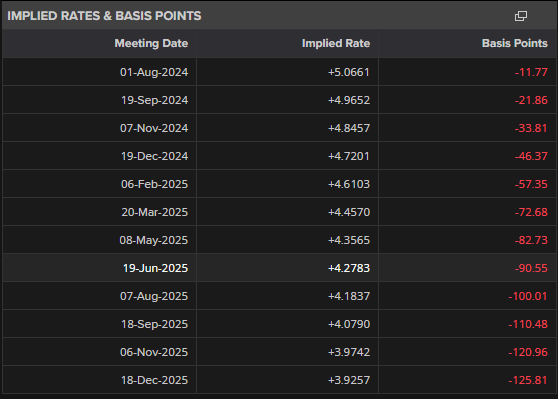Screen dimensions: 558x399
Task: Click the 07-Nov-2024 meeting row
Action: (x=279, y=128)
